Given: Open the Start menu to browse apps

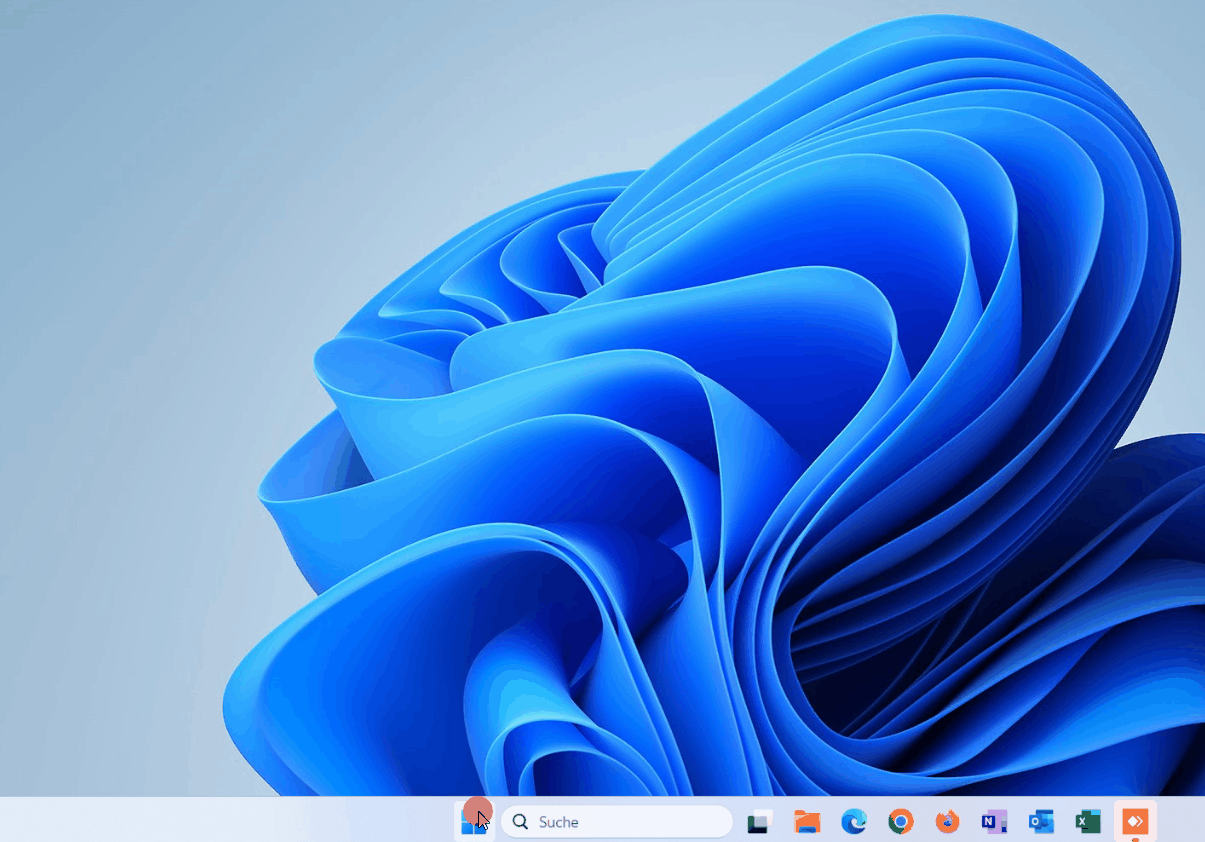Looking at the screenshot, I should click(x=473, y=821).
